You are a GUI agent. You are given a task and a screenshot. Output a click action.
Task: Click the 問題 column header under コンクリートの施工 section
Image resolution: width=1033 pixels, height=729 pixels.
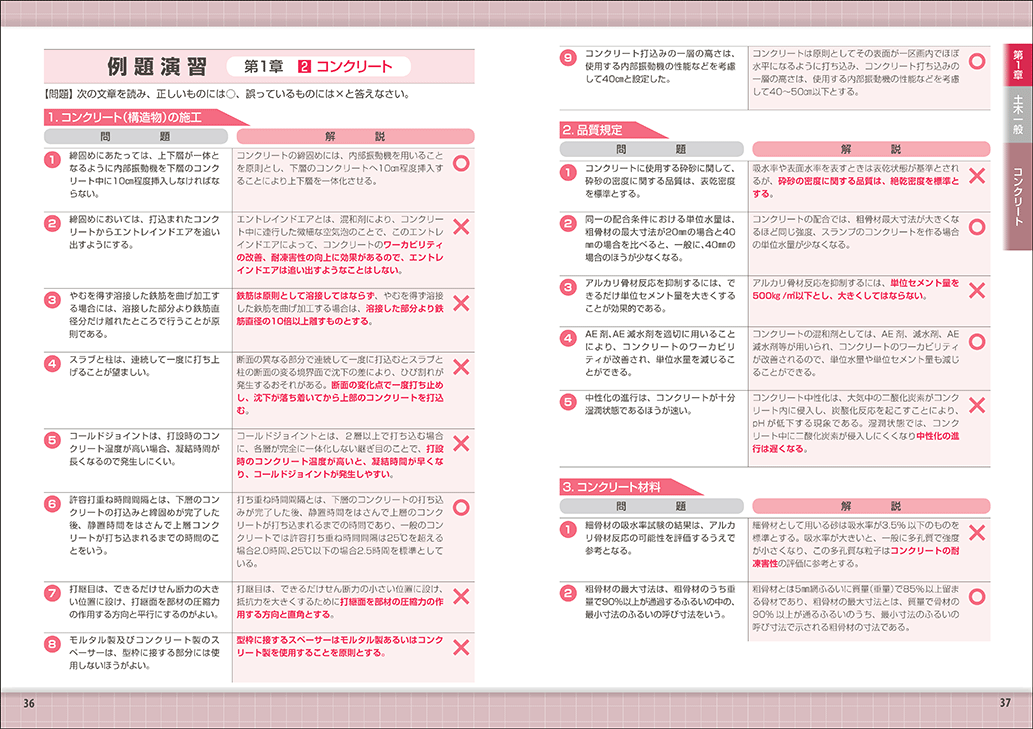coord(136,136)
